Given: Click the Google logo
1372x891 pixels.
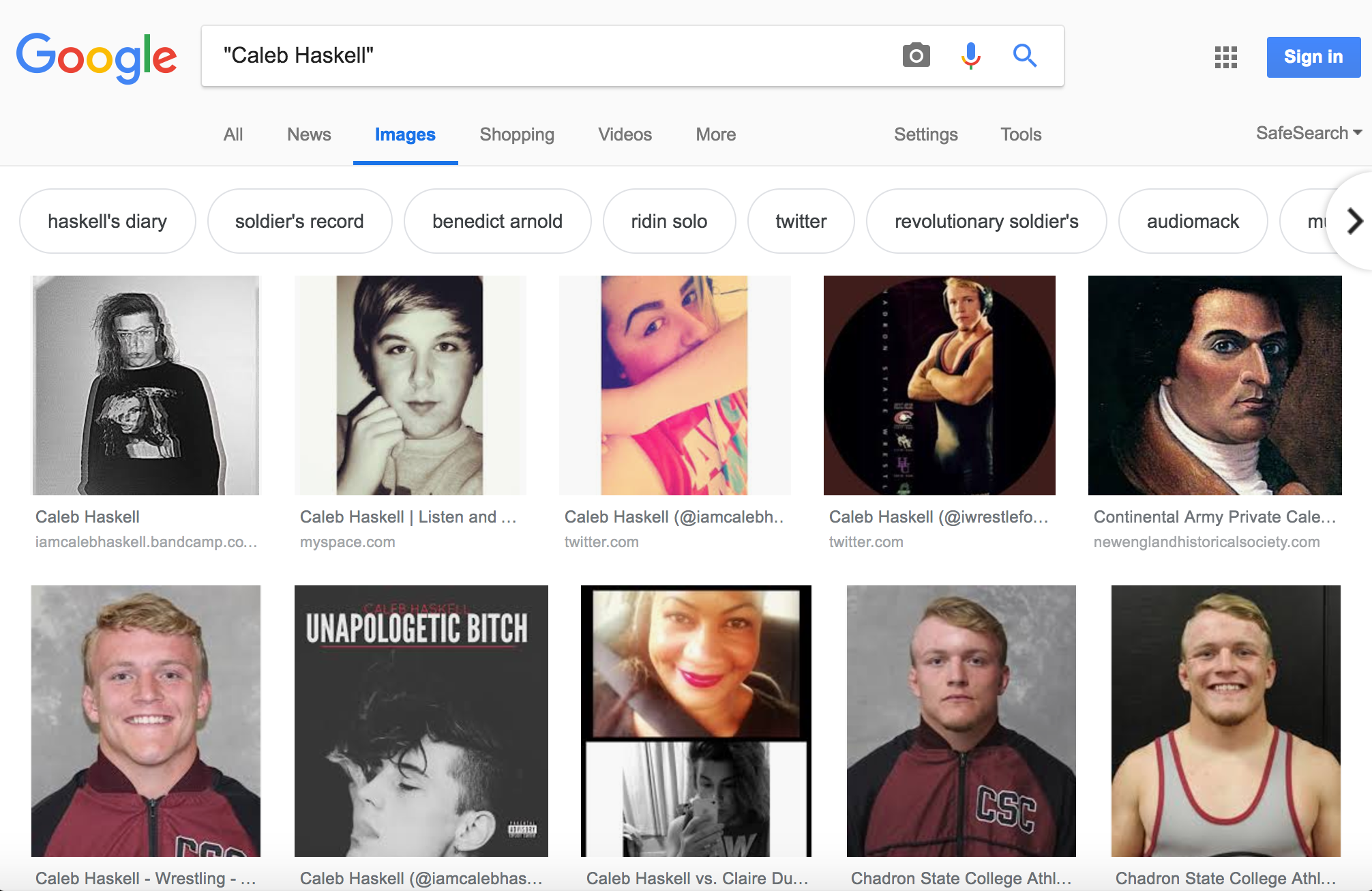Looking at the screenshot, I should [x=96, y=57].
